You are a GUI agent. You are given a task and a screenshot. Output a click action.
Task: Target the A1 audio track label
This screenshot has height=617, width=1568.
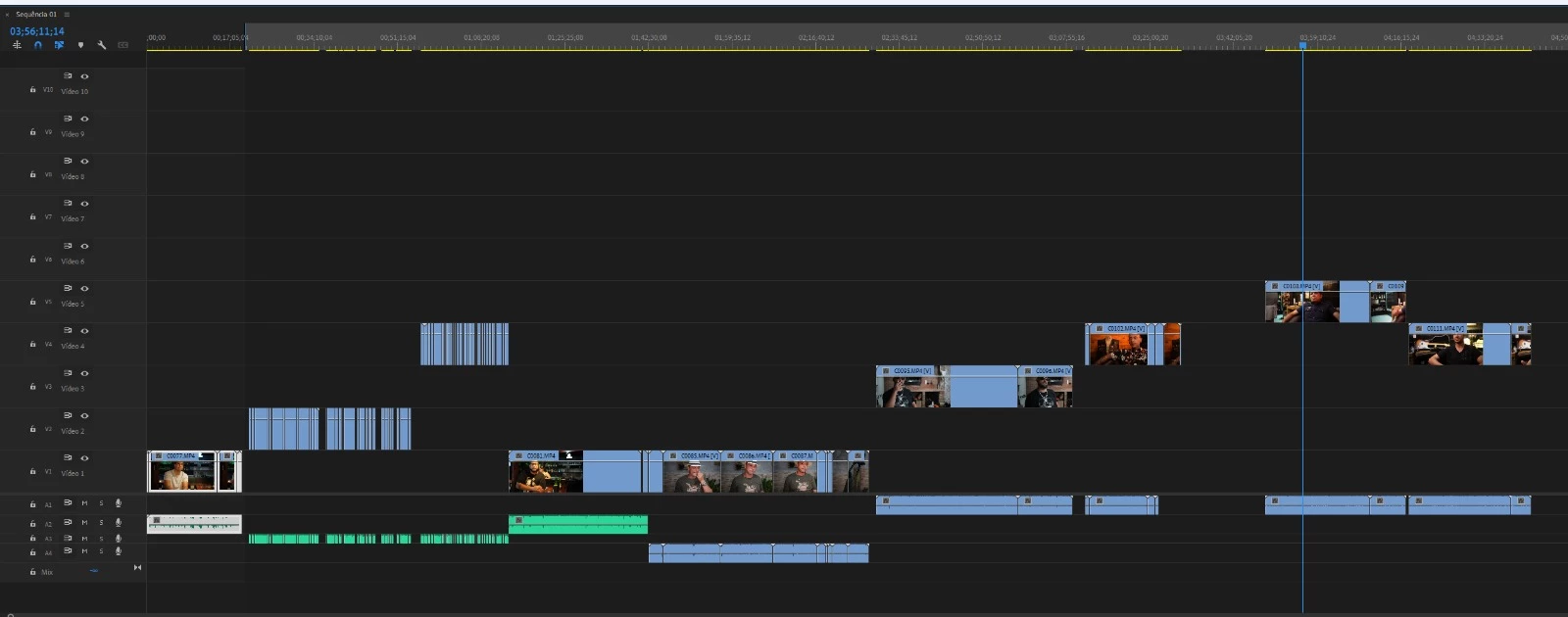[48, 504]
